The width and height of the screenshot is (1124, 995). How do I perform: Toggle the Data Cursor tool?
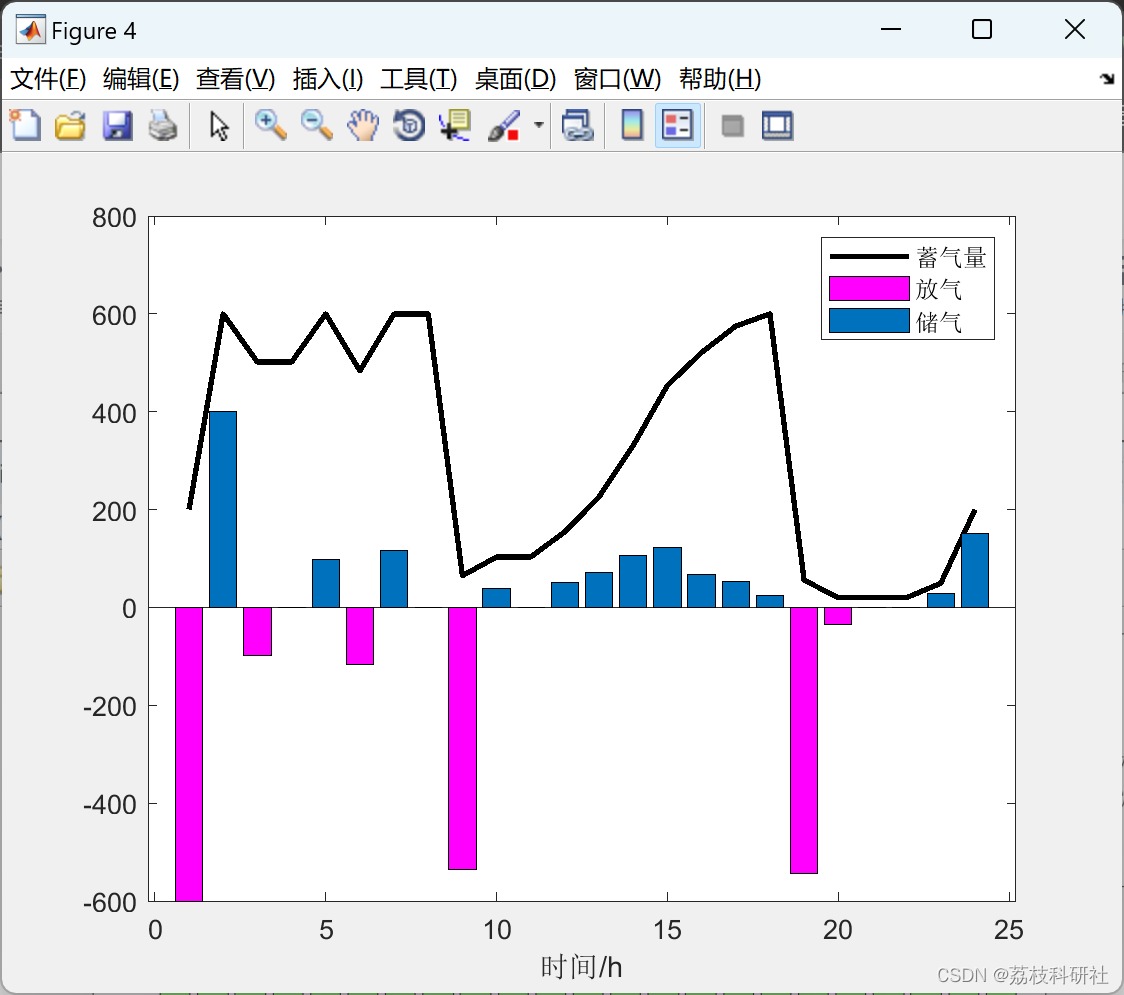455,125
